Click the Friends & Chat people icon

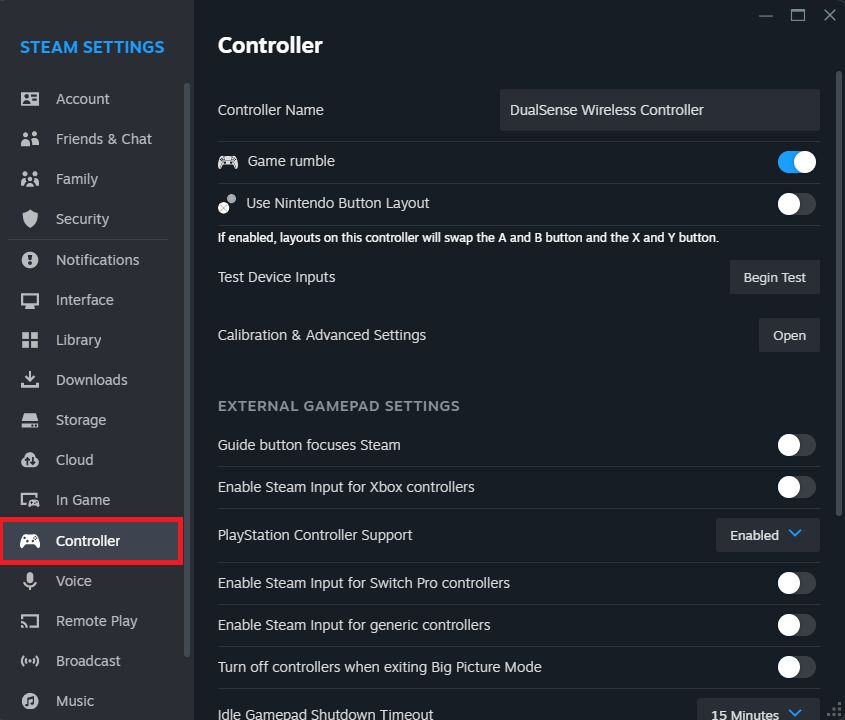[30, 139]
